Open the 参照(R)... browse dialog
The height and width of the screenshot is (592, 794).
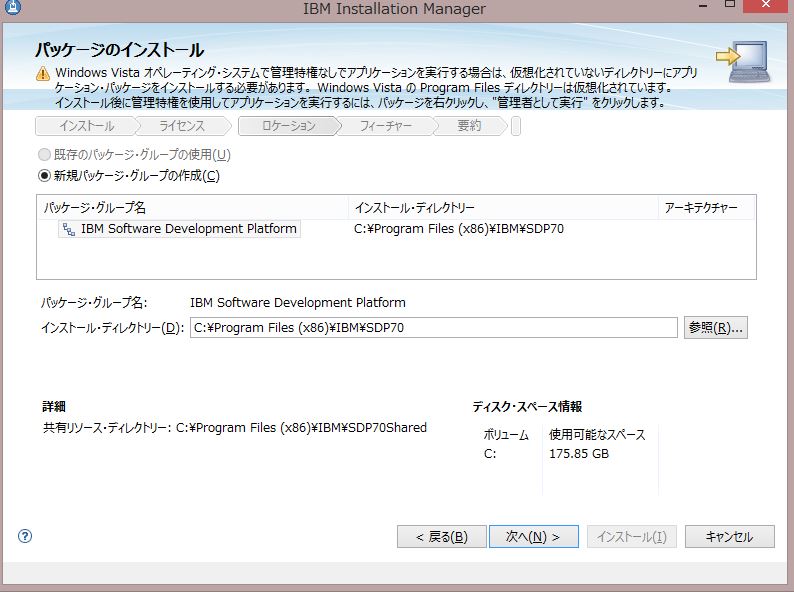coord(716,328)
